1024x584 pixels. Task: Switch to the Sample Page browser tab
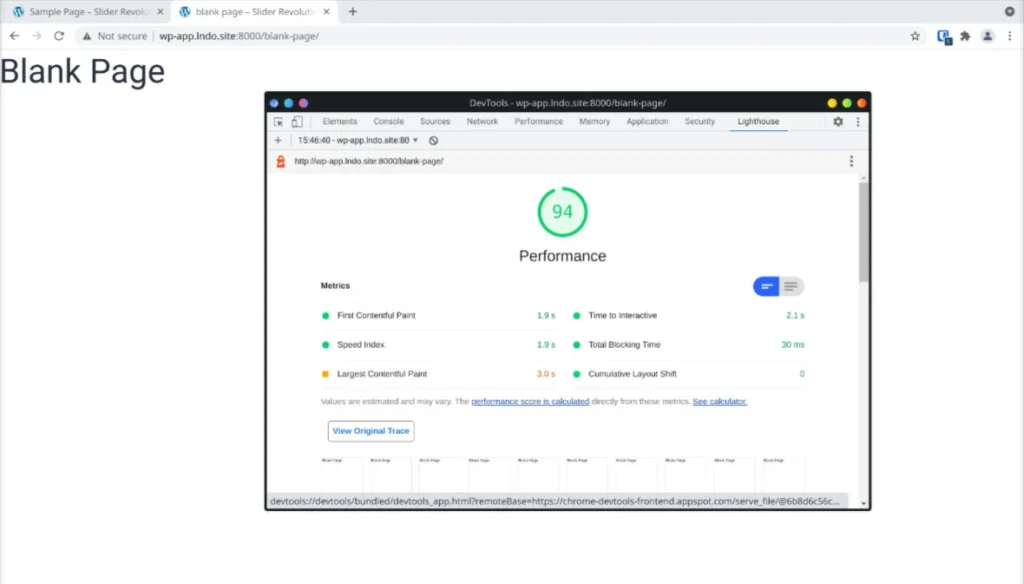pyautogui.click(x=88, y=12)
